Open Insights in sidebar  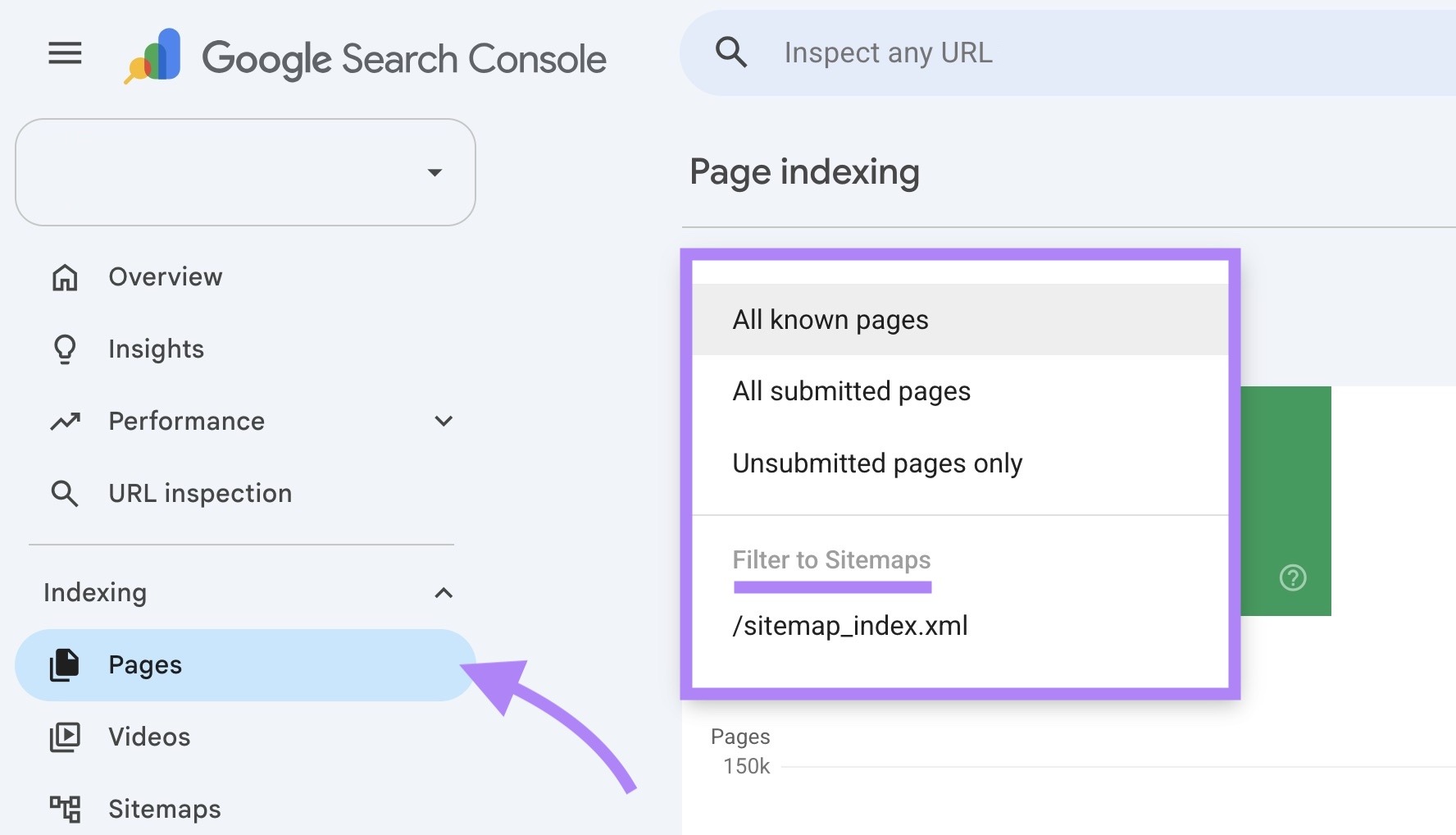coord(157,349)
